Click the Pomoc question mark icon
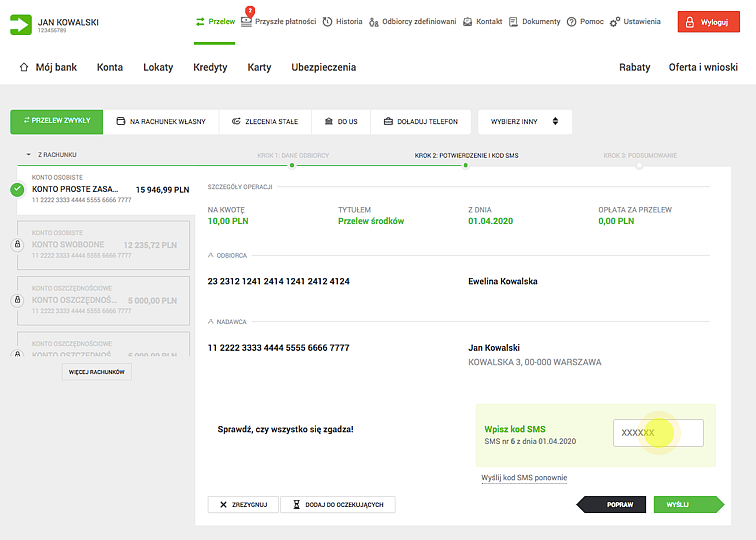Image resolution: width=756 pixels, height=540 pixels. (x=571, y=22)
